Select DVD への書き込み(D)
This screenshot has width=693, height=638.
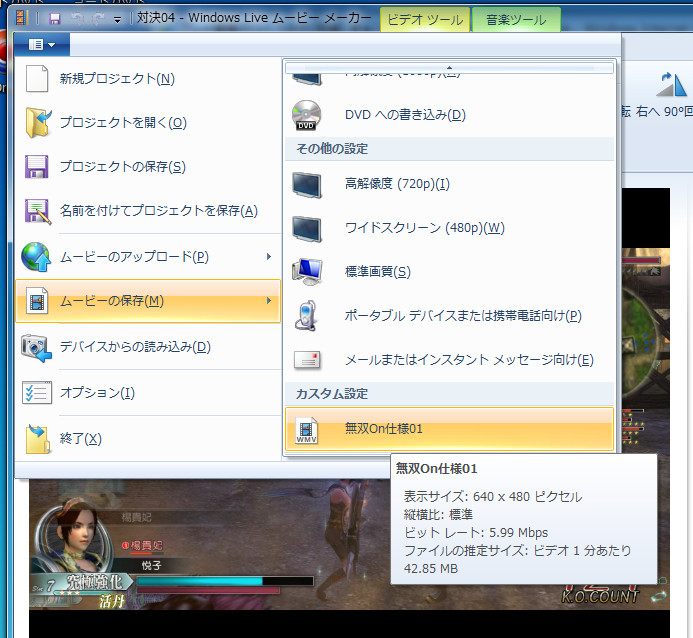(x=449, y=115)
